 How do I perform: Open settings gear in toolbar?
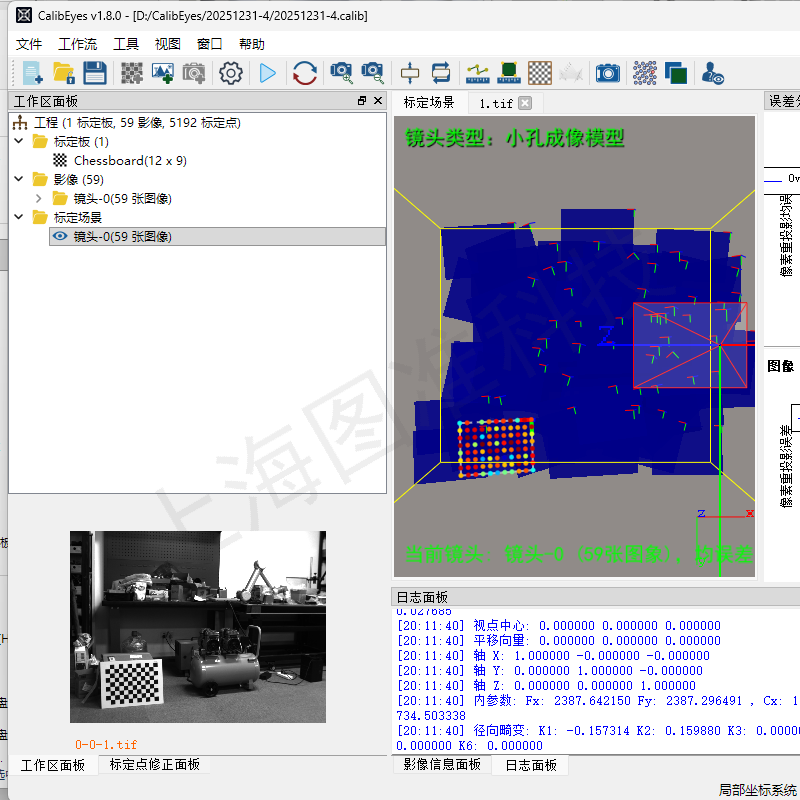point(231,72)
